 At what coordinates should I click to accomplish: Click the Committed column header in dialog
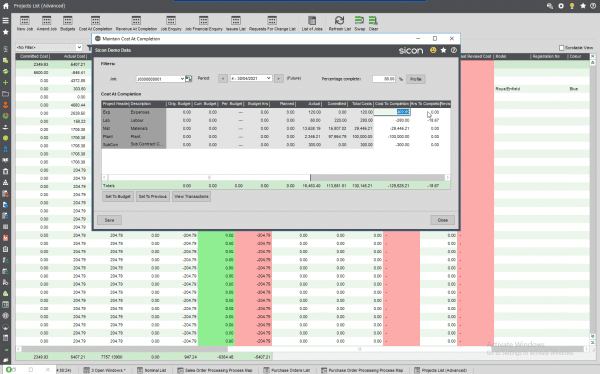[x=336, y=104]
